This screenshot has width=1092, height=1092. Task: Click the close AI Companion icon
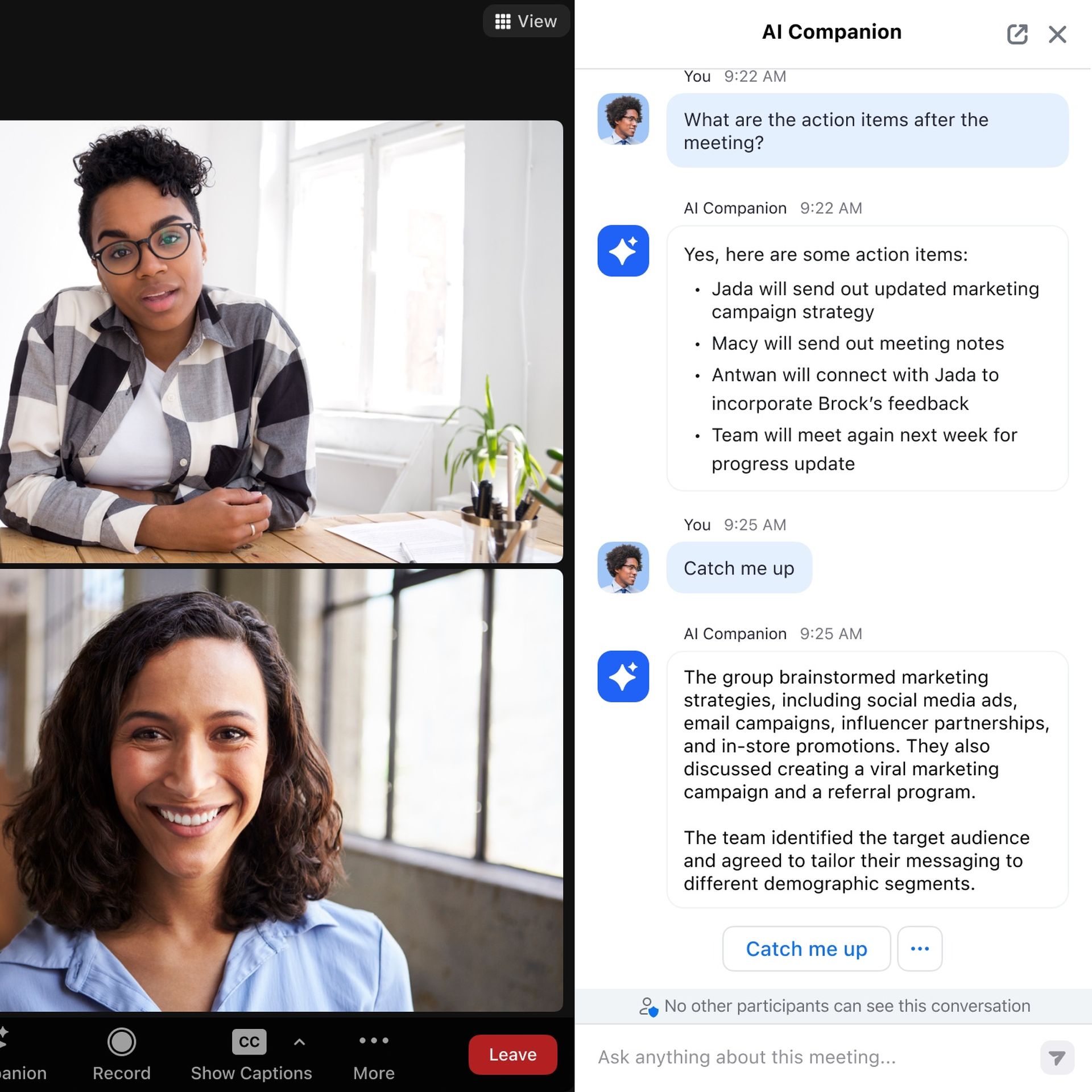coord(1058,33)
